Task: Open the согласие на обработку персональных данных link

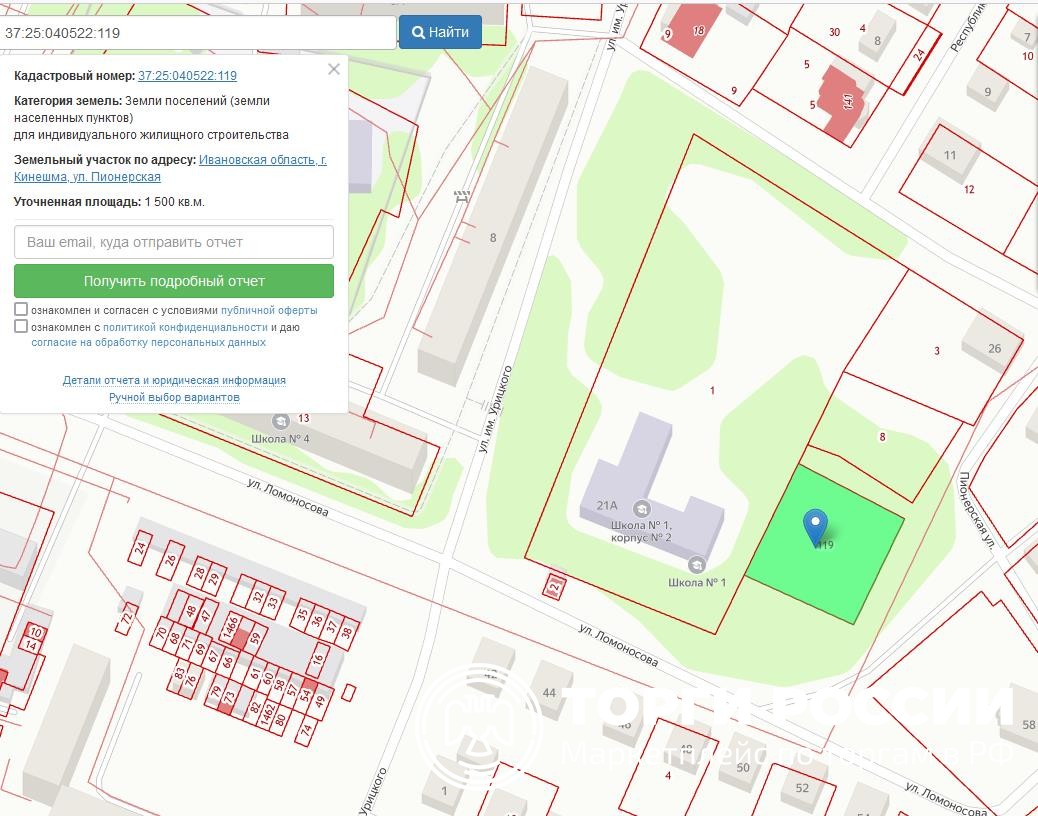Action: click(x=148, y=342)
